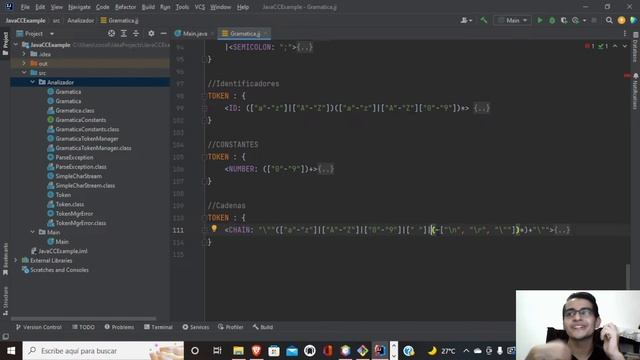The height and width of the screenshot is (360, 640).
Task: Click the stop process icon in toolbar
Action: [x=594, y=20]
